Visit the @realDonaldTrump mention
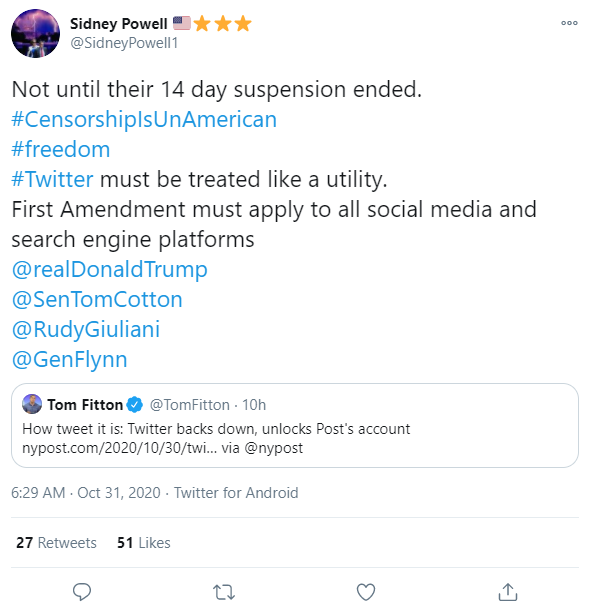 (109, 270)
